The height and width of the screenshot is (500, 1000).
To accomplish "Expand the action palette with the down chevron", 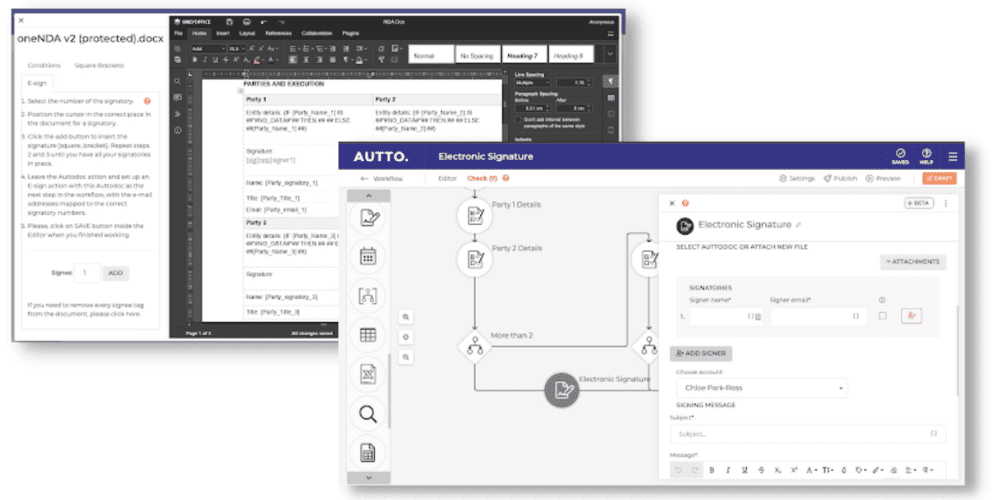I will (x=368, y=477).
